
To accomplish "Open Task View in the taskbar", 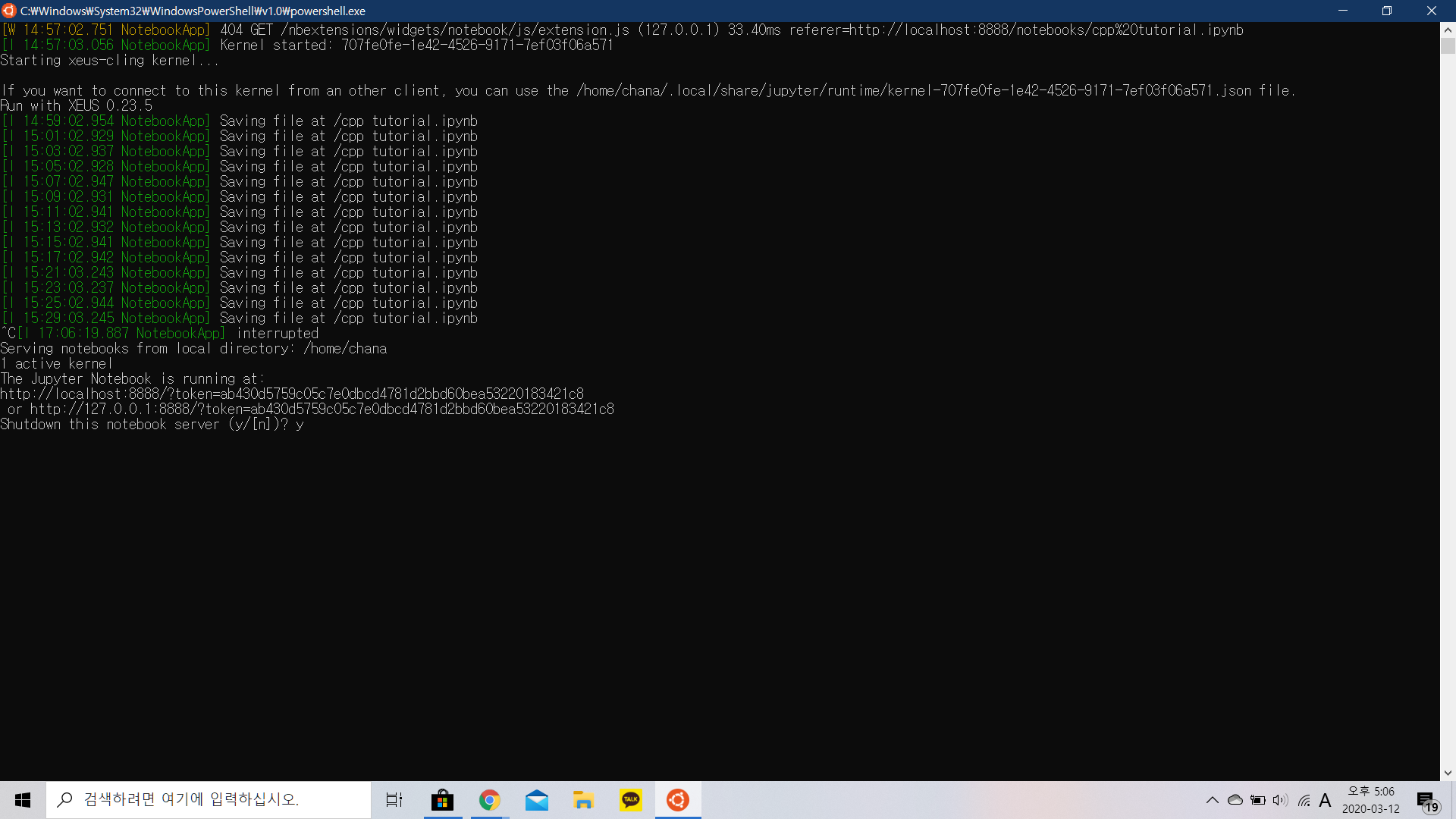I will 394,800.
